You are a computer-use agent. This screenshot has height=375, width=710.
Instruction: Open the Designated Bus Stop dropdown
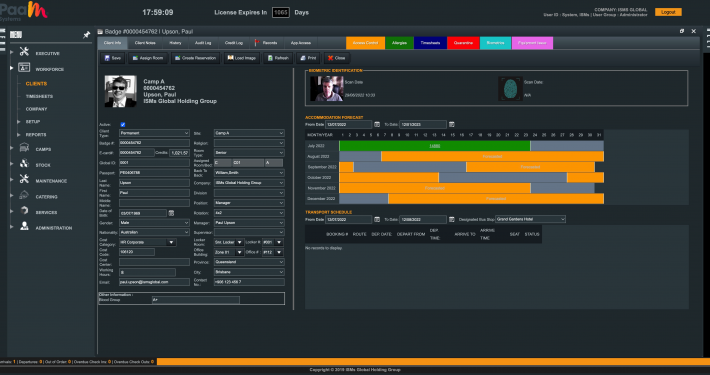click(530, 219)
